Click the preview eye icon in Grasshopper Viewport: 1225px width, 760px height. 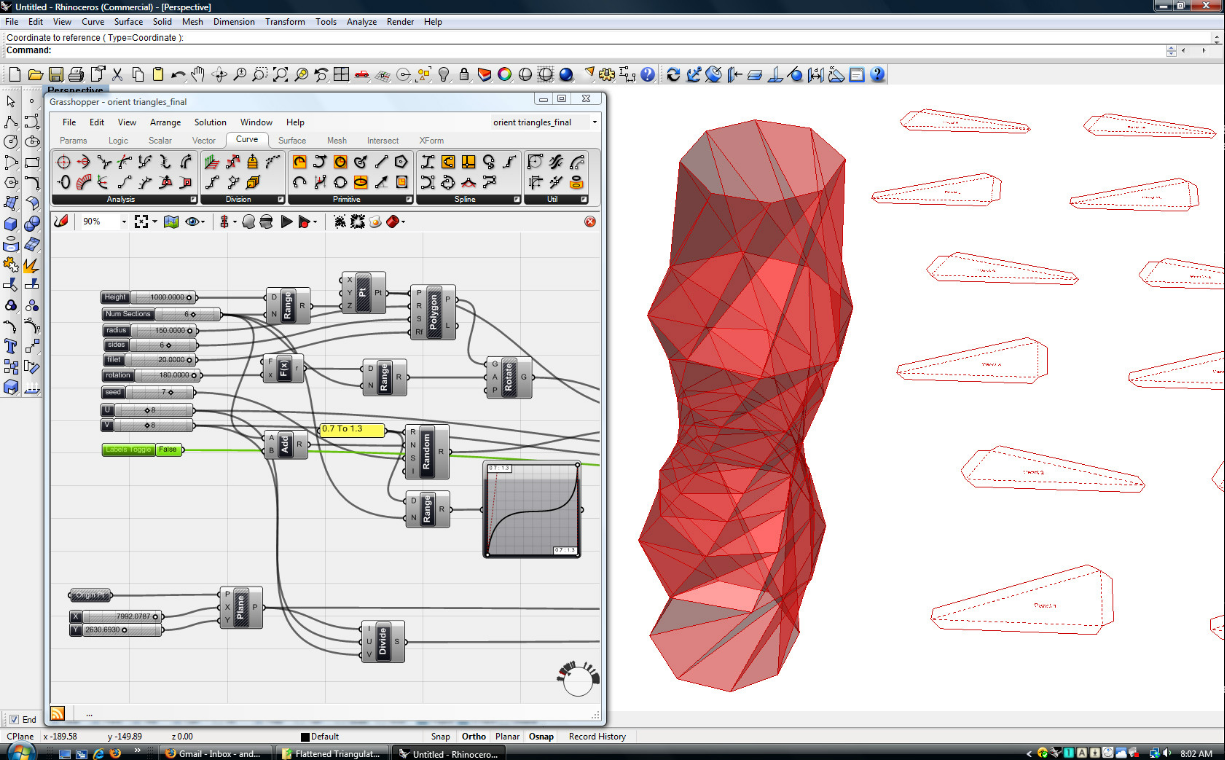(x=191, y=222)
